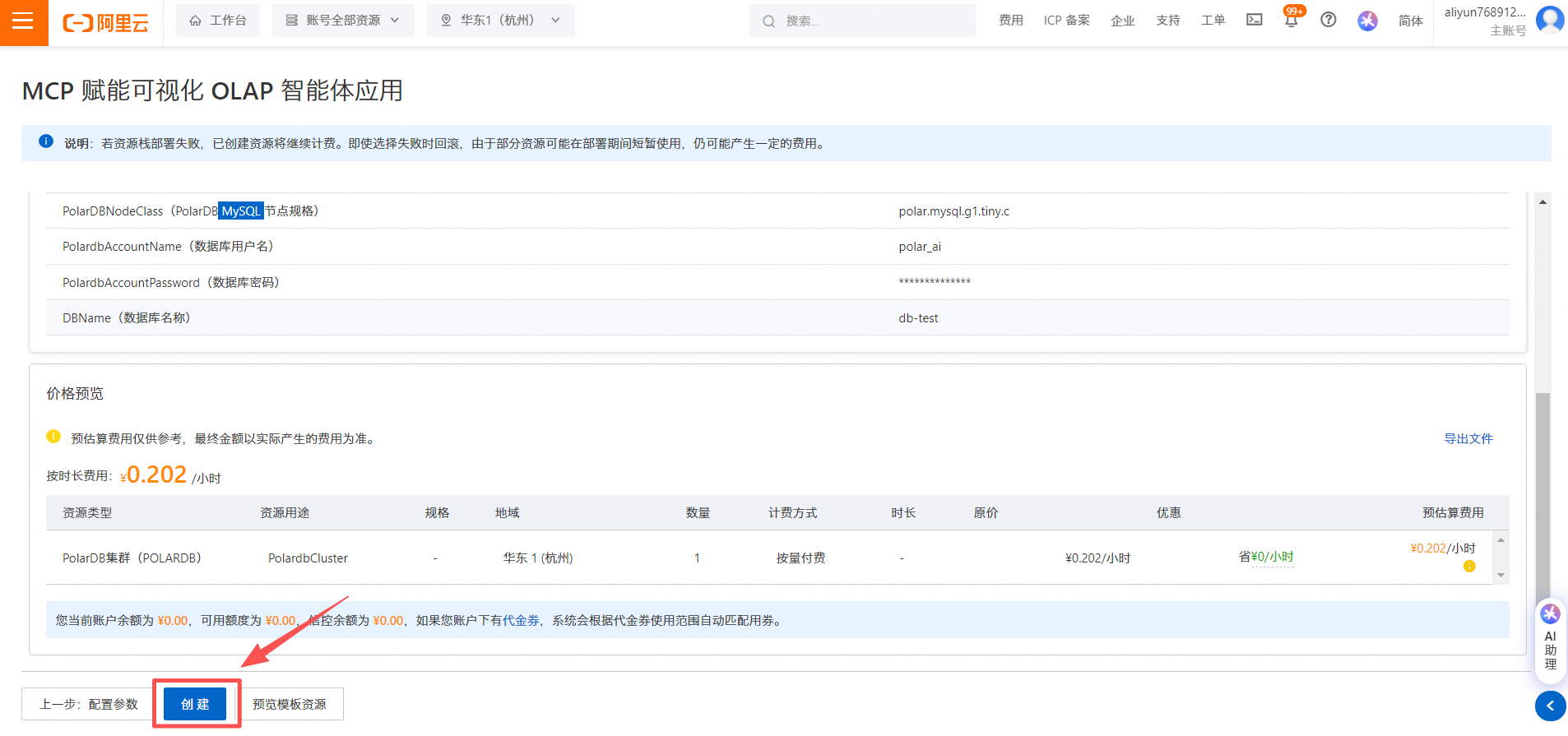Click the PolarDBNodeClass parameter label

191,211
